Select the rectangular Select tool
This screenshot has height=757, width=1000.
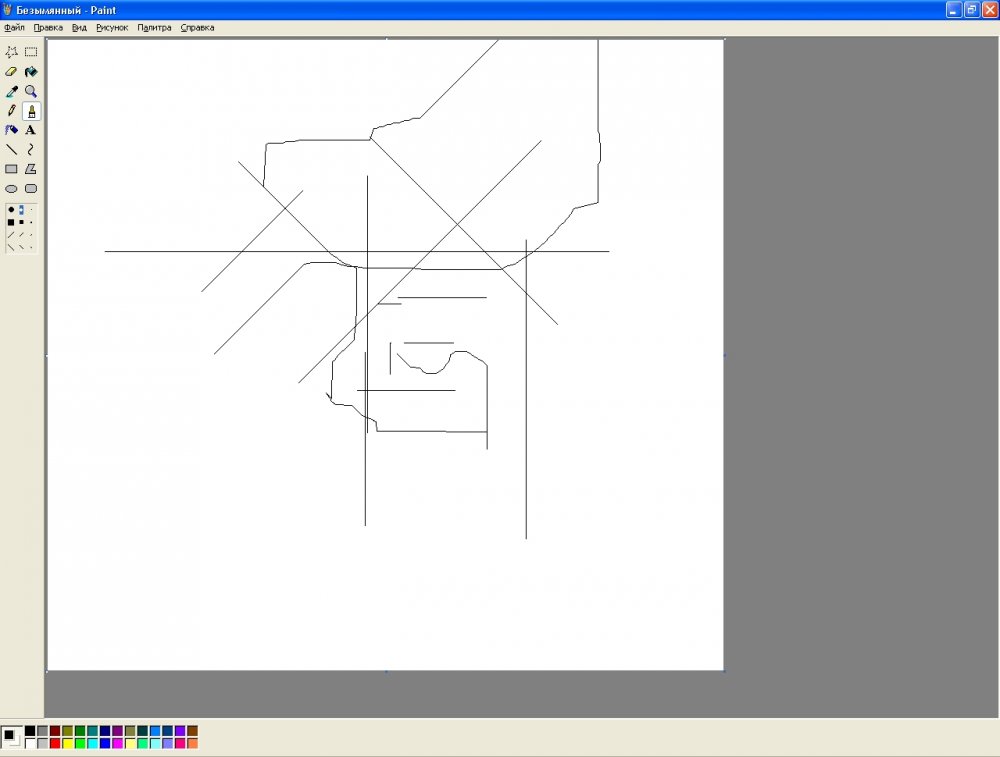(x=31, y=52)
